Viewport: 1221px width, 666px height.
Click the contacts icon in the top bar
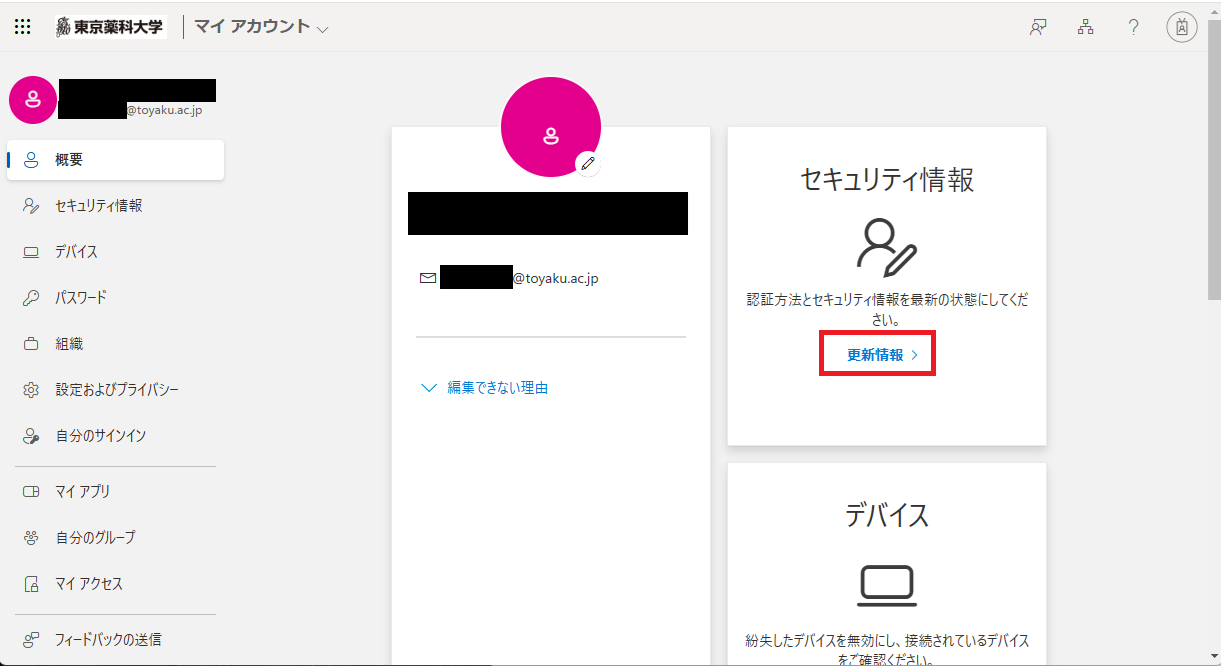coord(1037,27)
